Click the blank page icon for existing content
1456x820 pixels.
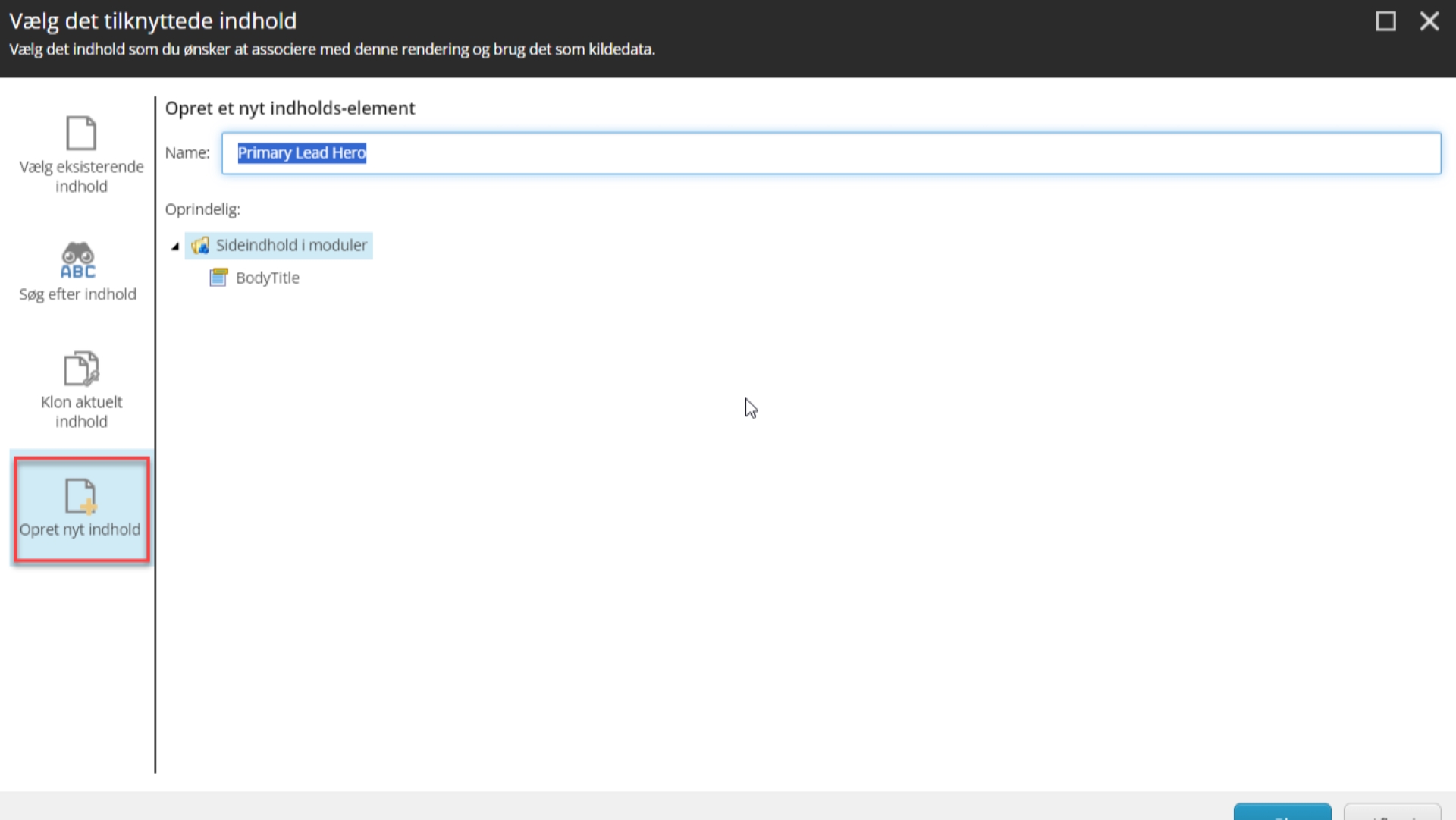(81, 134)
